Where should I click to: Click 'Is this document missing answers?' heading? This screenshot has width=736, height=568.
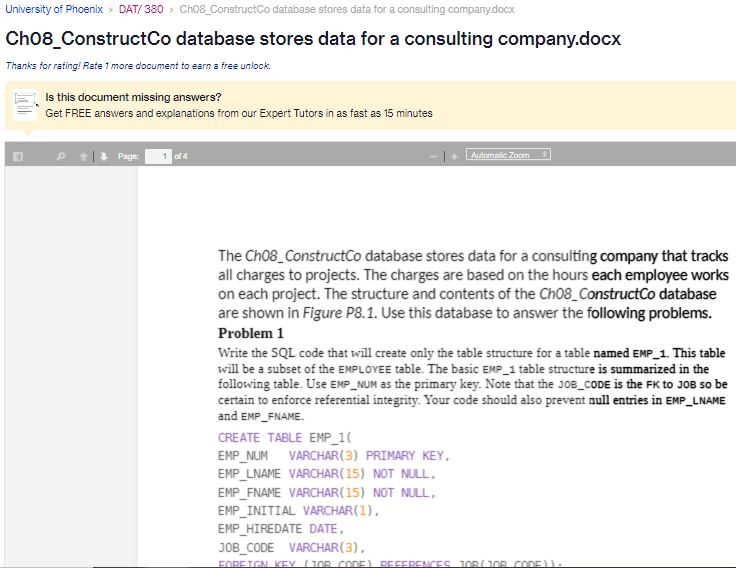(133, 97)
